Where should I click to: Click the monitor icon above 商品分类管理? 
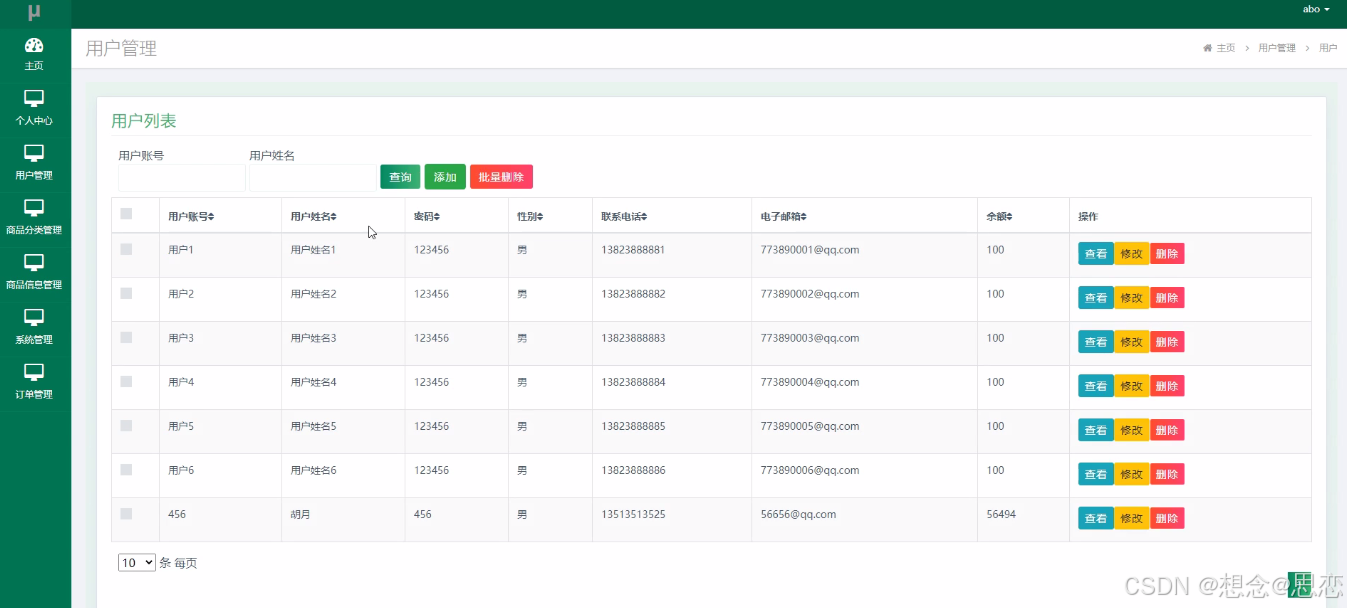tap(34, 208)
